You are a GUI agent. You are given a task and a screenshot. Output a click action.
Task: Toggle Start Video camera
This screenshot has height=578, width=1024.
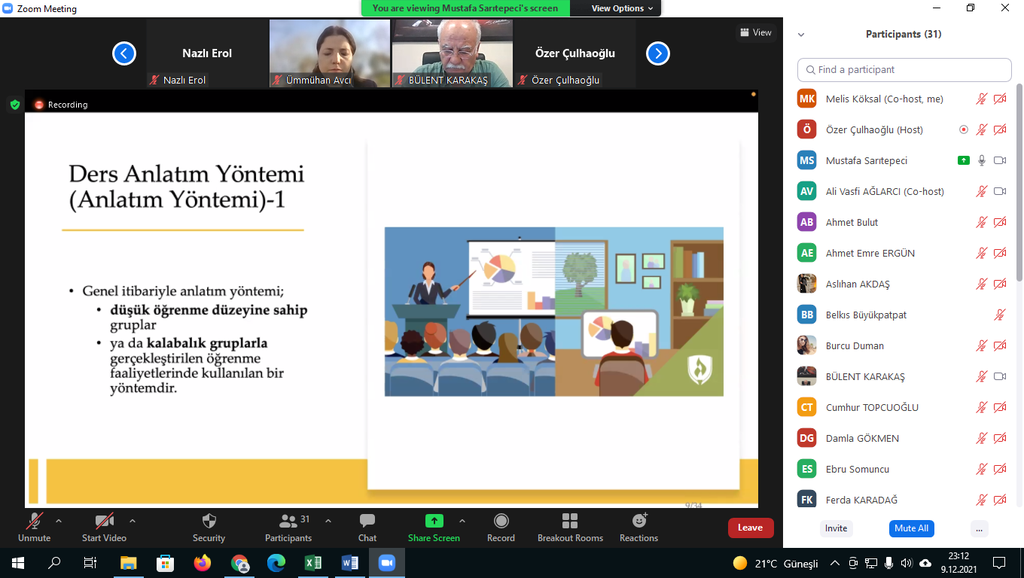click(104, 521)
